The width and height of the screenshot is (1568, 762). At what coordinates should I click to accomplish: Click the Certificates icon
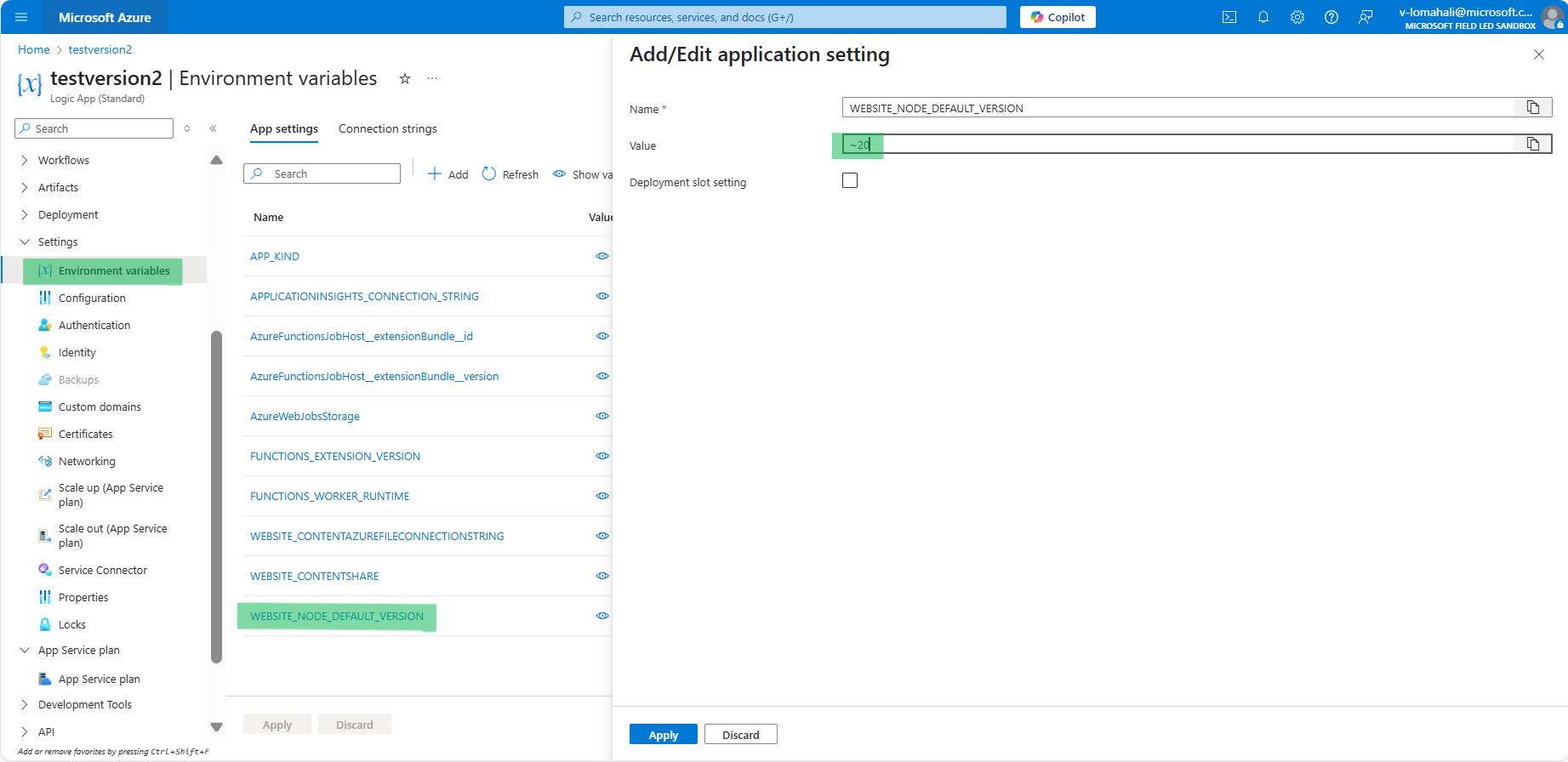45,434
